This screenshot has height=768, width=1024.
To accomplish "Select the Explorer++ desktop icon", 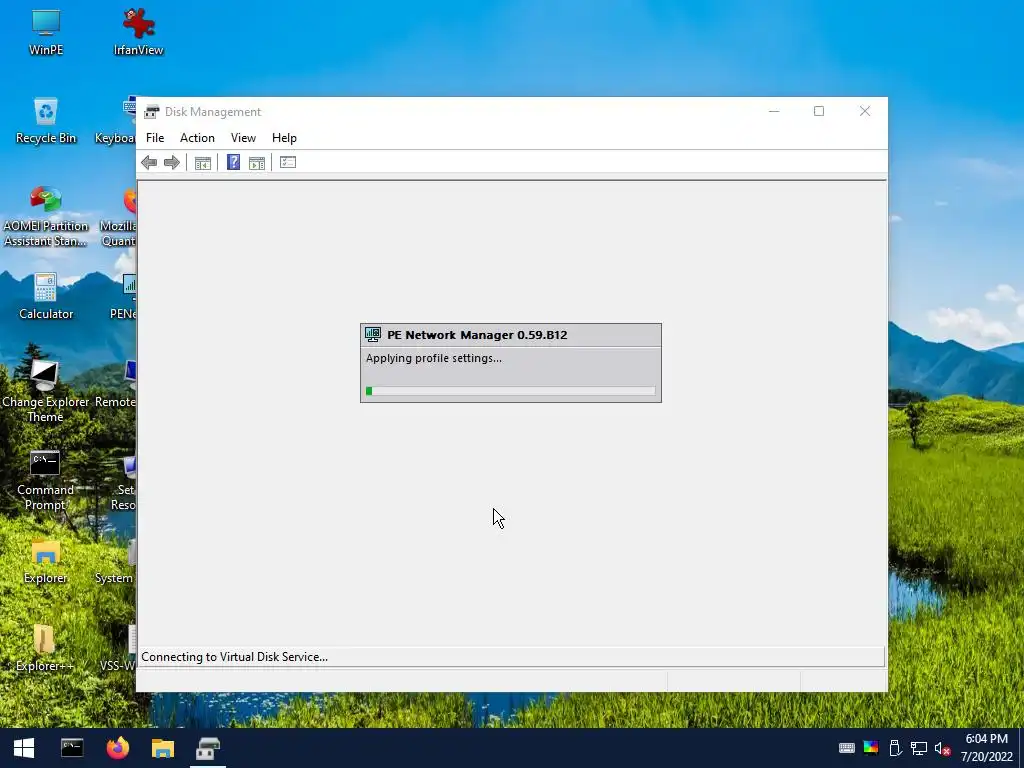I will point(44,648).
